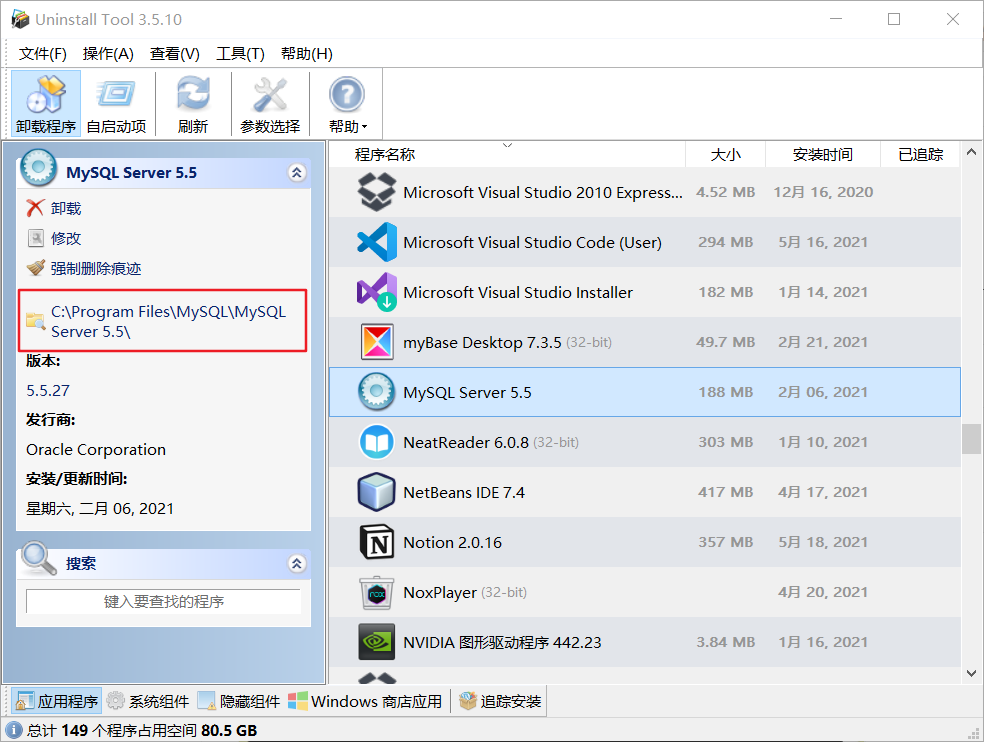
Task: Switch to 系统组件 tab
Action: pos(148,701)
